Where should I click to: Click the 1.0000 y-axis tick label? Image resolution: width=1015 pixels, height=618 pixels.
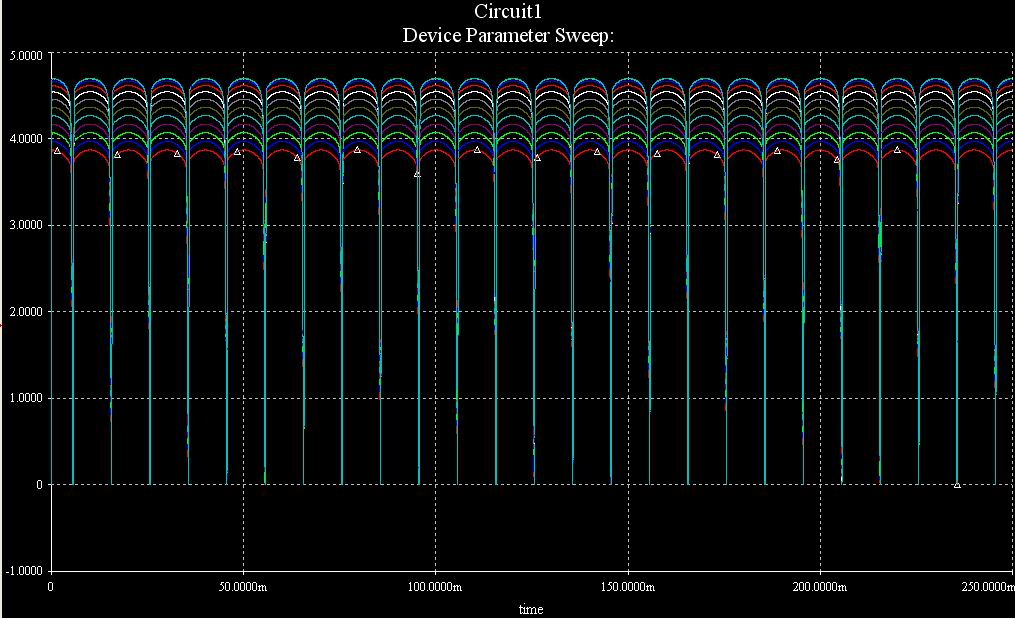(23, 399)
